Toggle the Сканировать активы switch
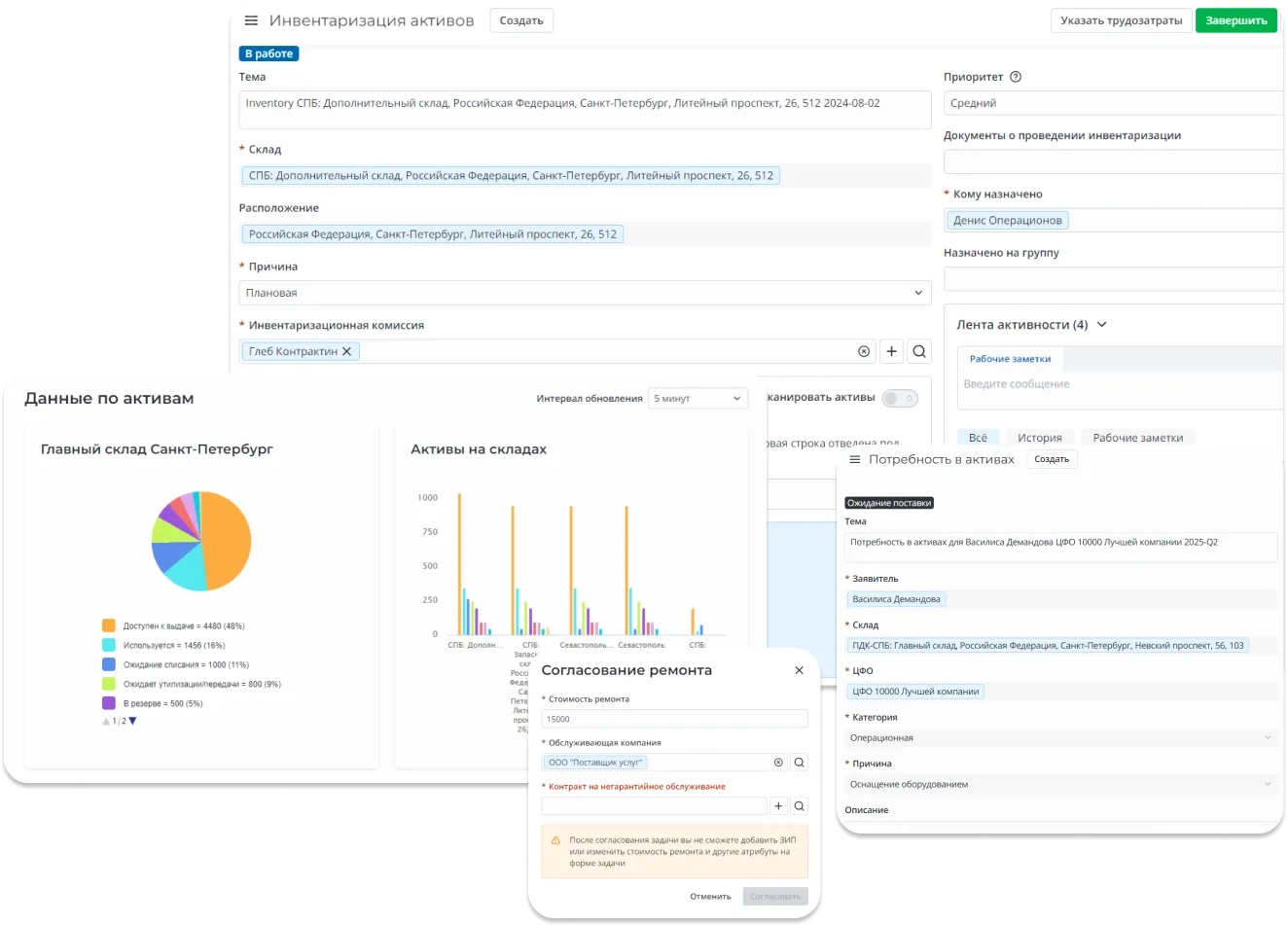1288x926 pixels. [900, 398]
